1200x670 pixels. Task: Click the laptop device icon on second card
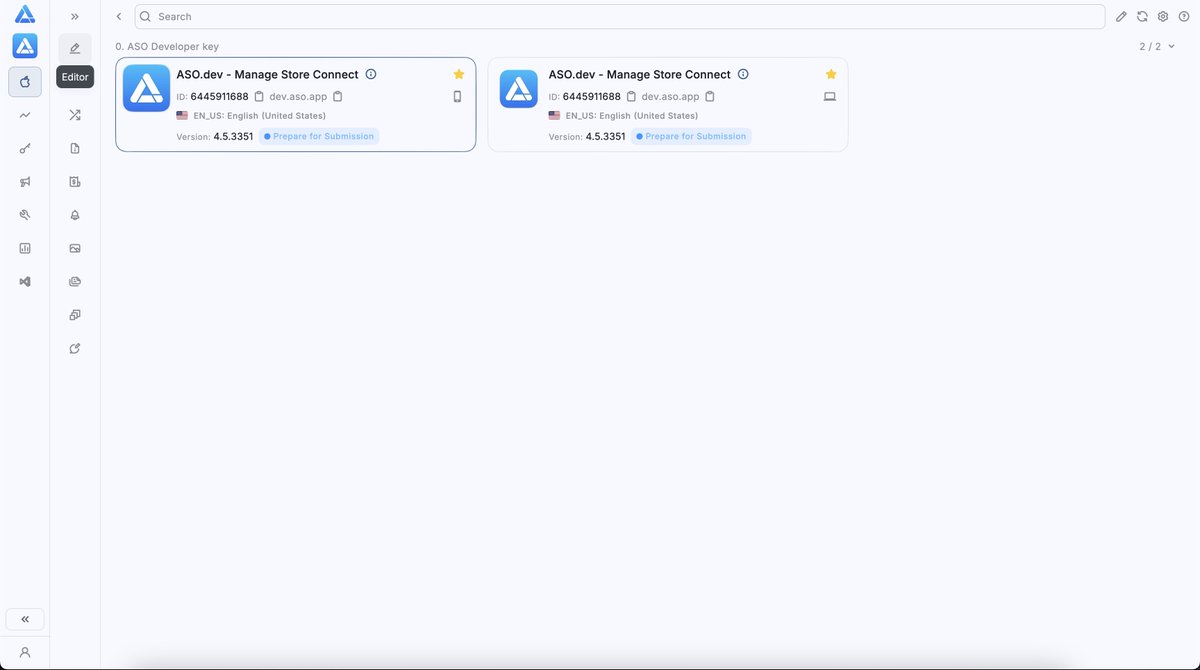coord(830,97)
